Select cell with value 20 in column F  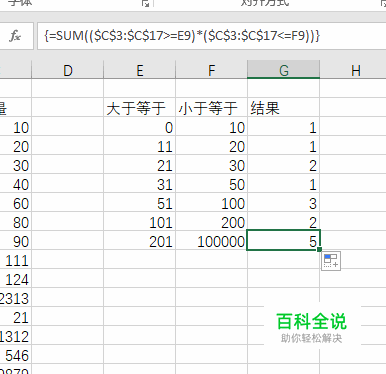pos(212,146)
